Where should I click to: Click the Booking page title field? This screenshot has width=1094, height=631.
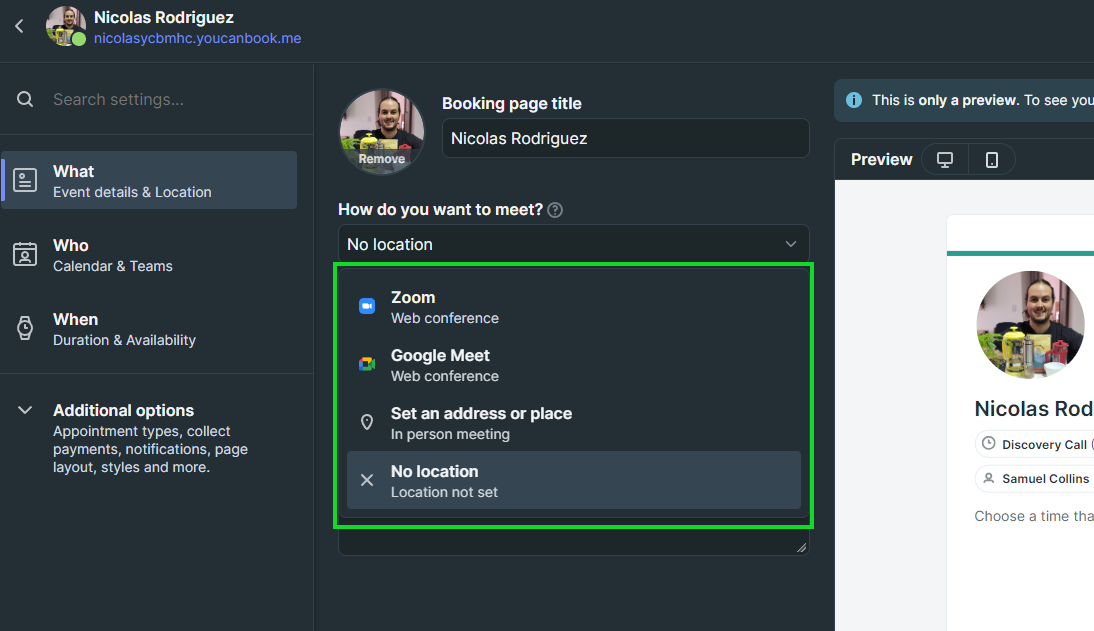tap(625, 138)
